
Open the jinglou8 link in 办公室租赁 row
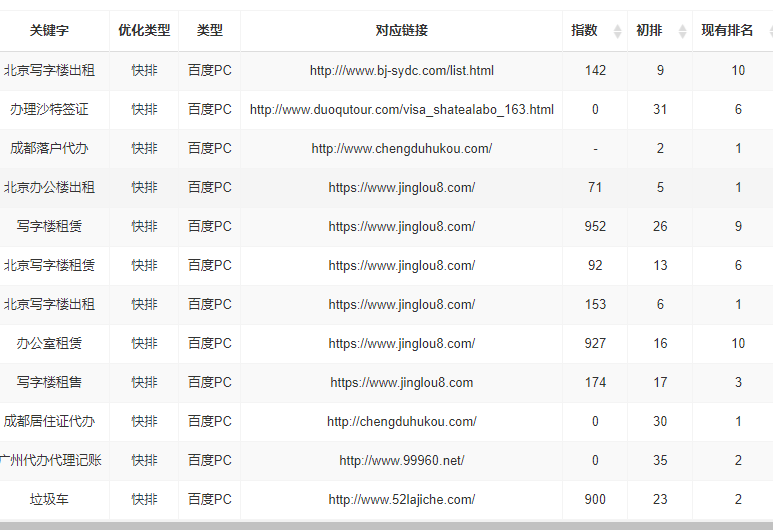click(401, 344)
